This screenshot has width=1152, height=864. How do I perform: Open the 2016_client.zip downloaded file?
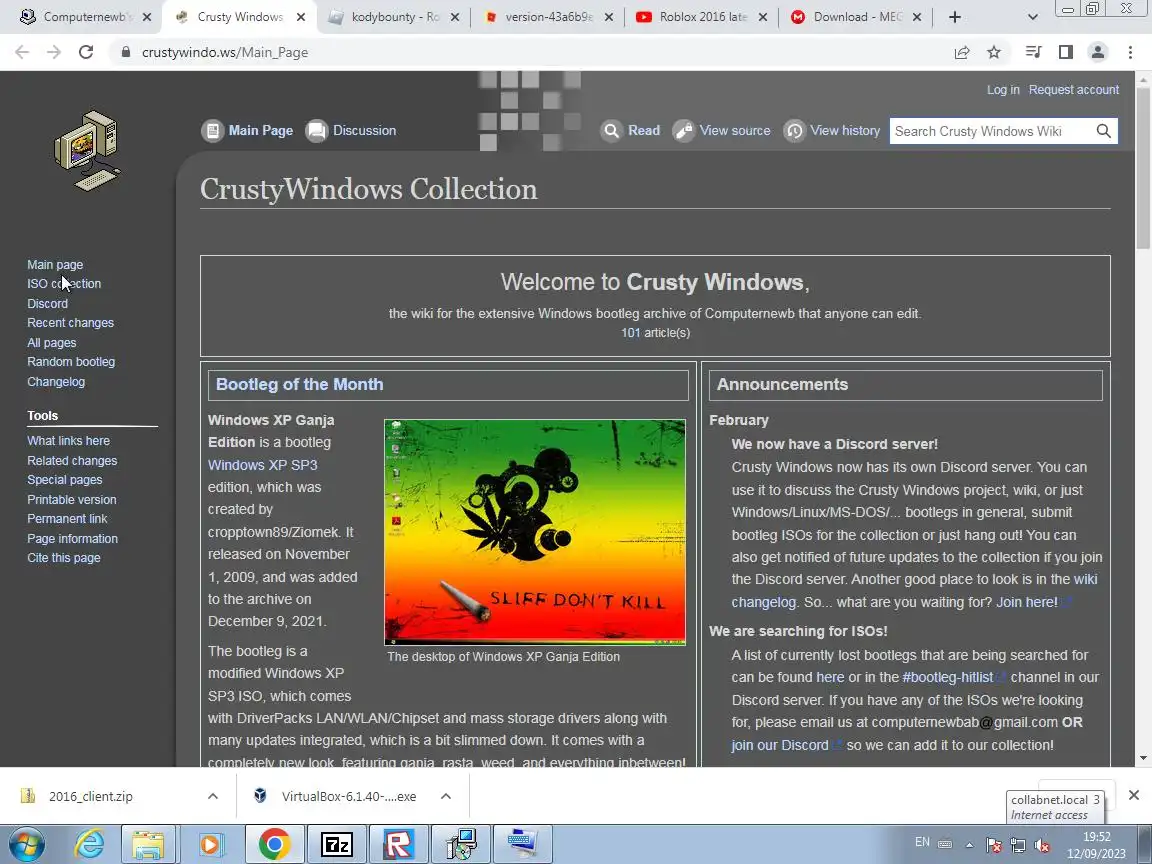pos(90,796)
